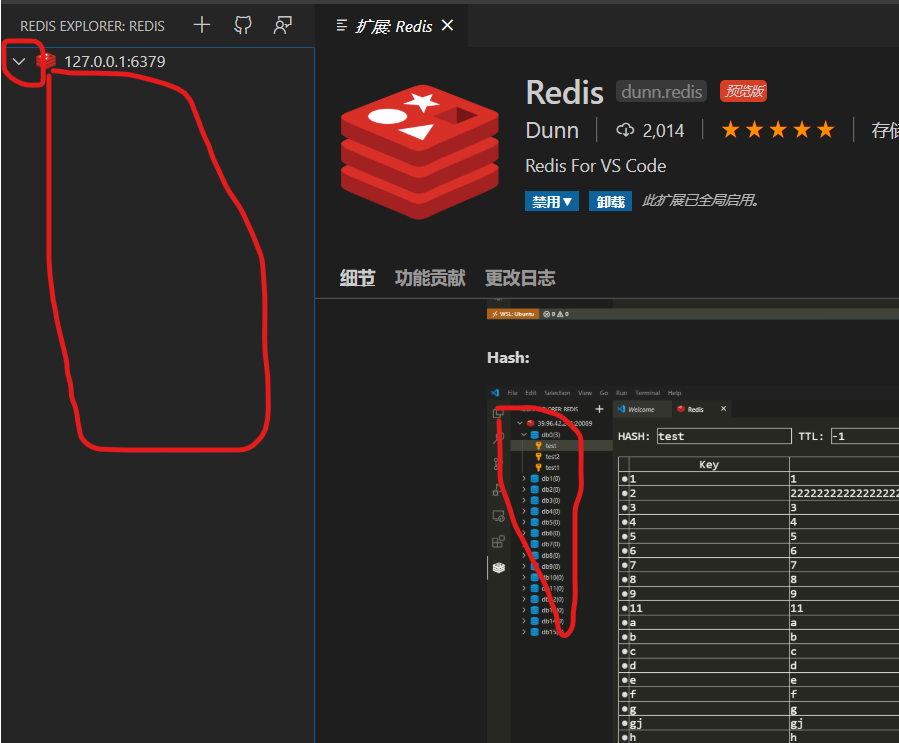This screenshot has height=743, width=899.
Task: Open the 禁用 dropdown arrow
Action: pos(570,202)
